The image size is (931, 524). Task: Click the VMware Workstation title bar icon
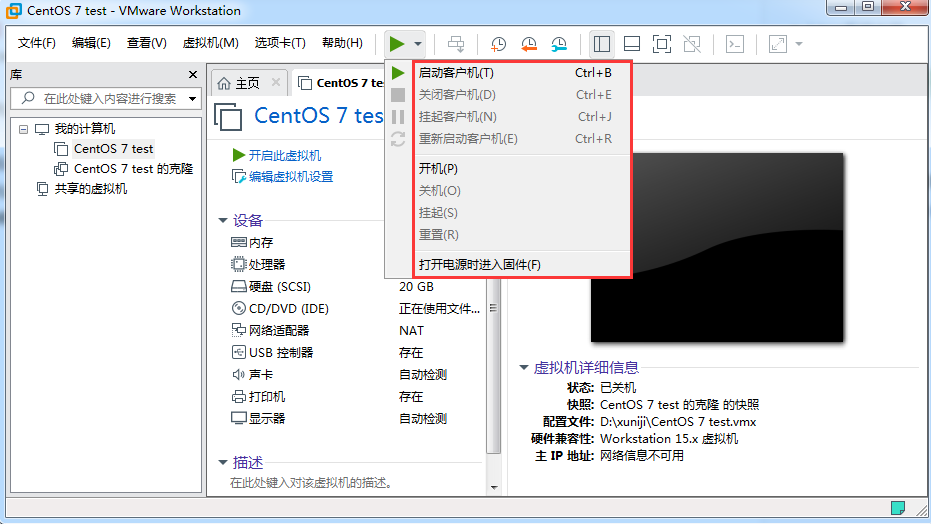(13, 11)
